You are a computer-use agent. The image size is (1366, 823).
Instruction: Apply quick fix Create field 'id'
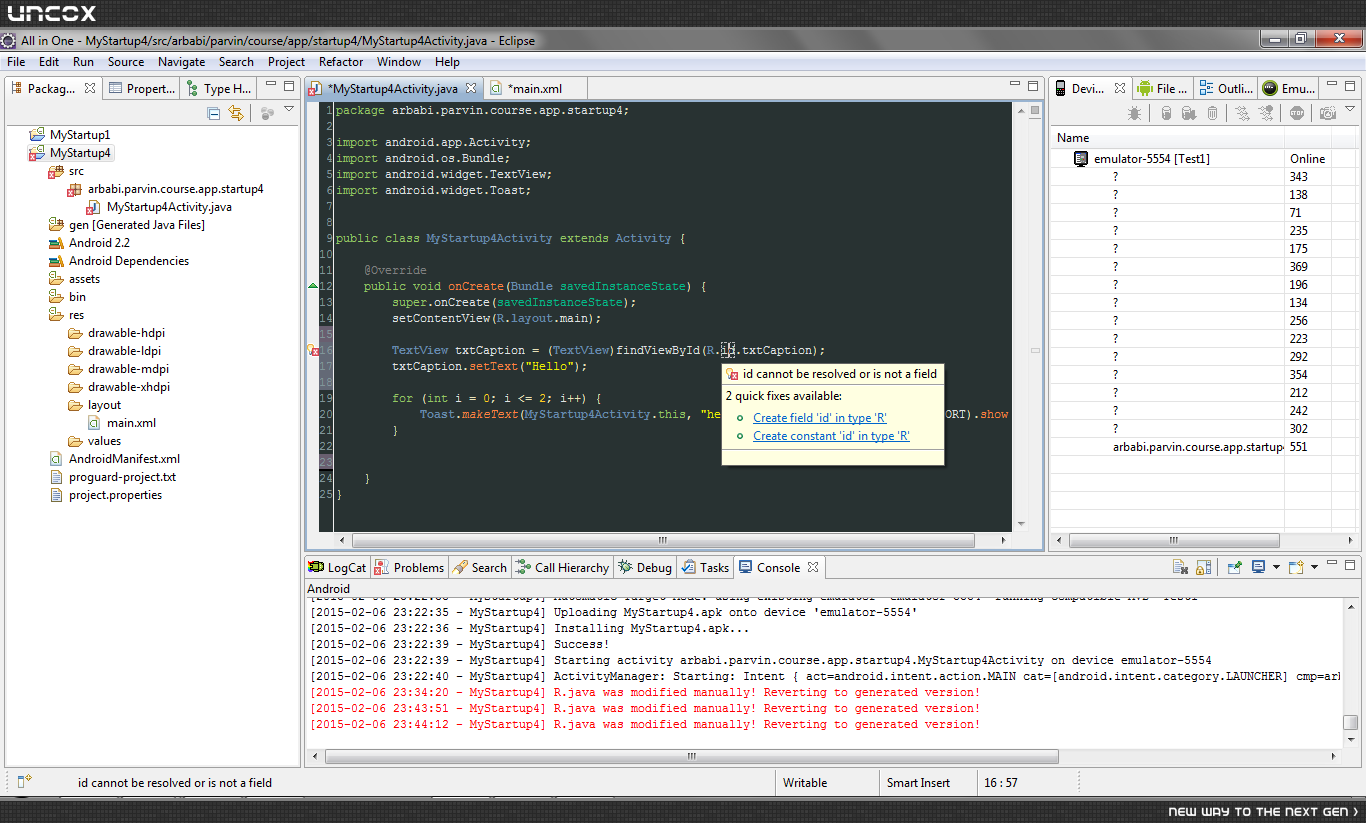pyautogui.click(x=820, y=418)
